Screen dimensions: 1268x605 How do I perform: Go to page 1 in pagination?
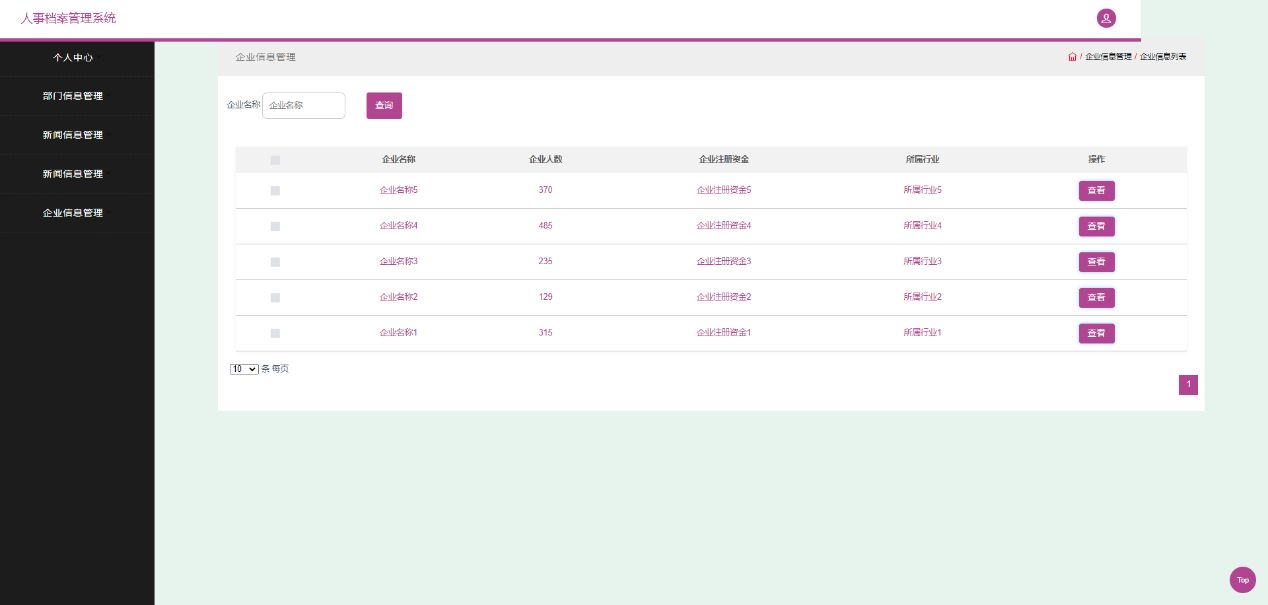pos(1188,385)
